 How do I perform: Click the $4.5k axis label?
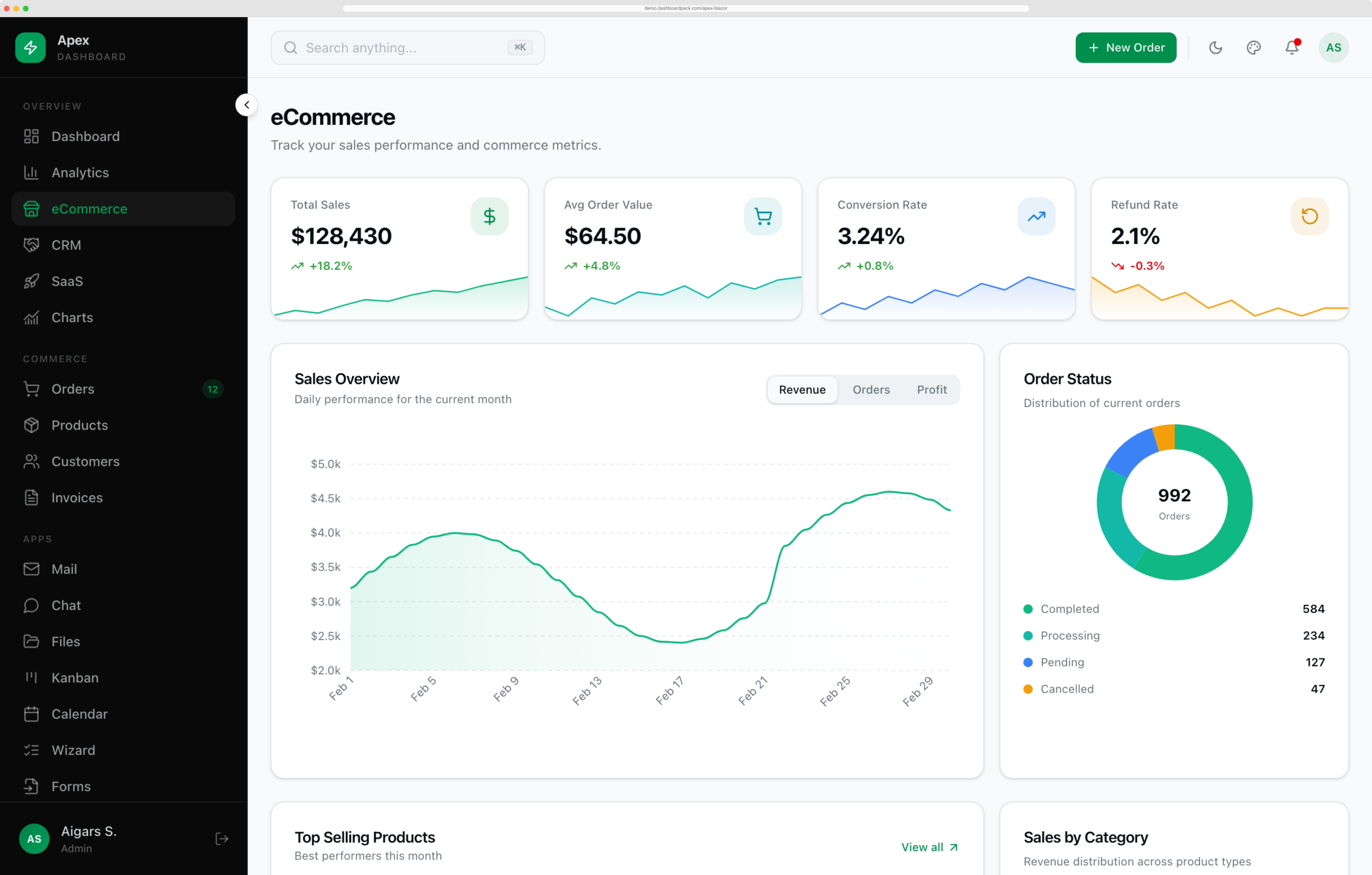coord(325,498)
